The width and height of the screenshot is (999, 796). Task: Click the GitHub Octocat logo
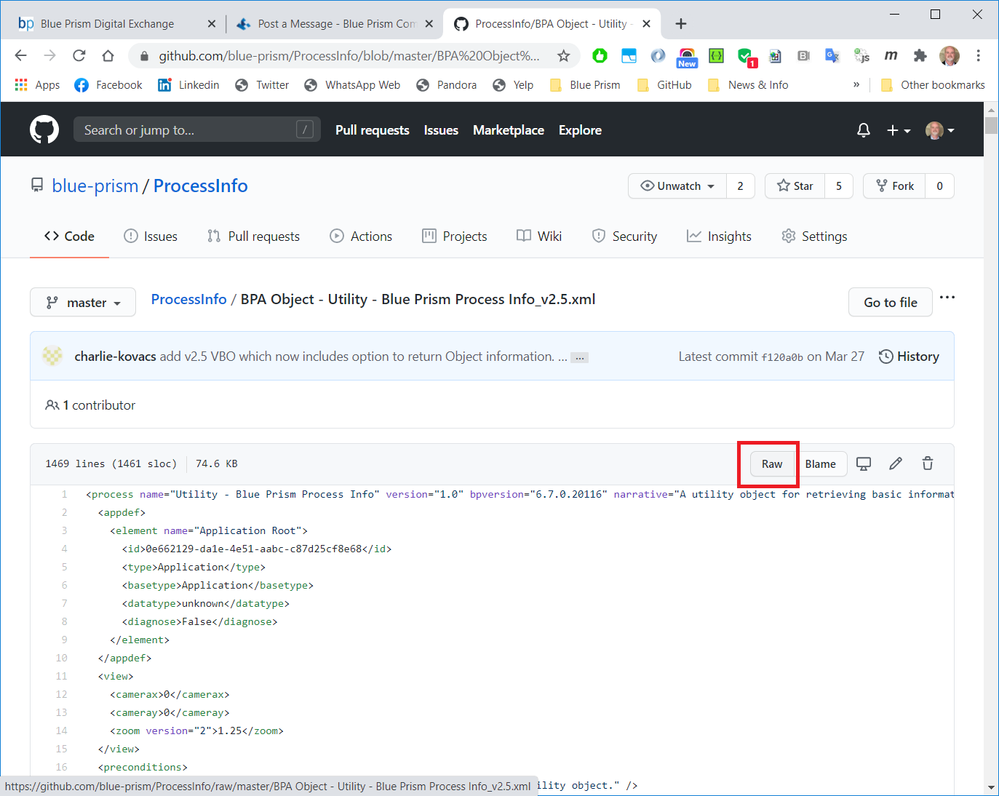(x=44, y=130)
